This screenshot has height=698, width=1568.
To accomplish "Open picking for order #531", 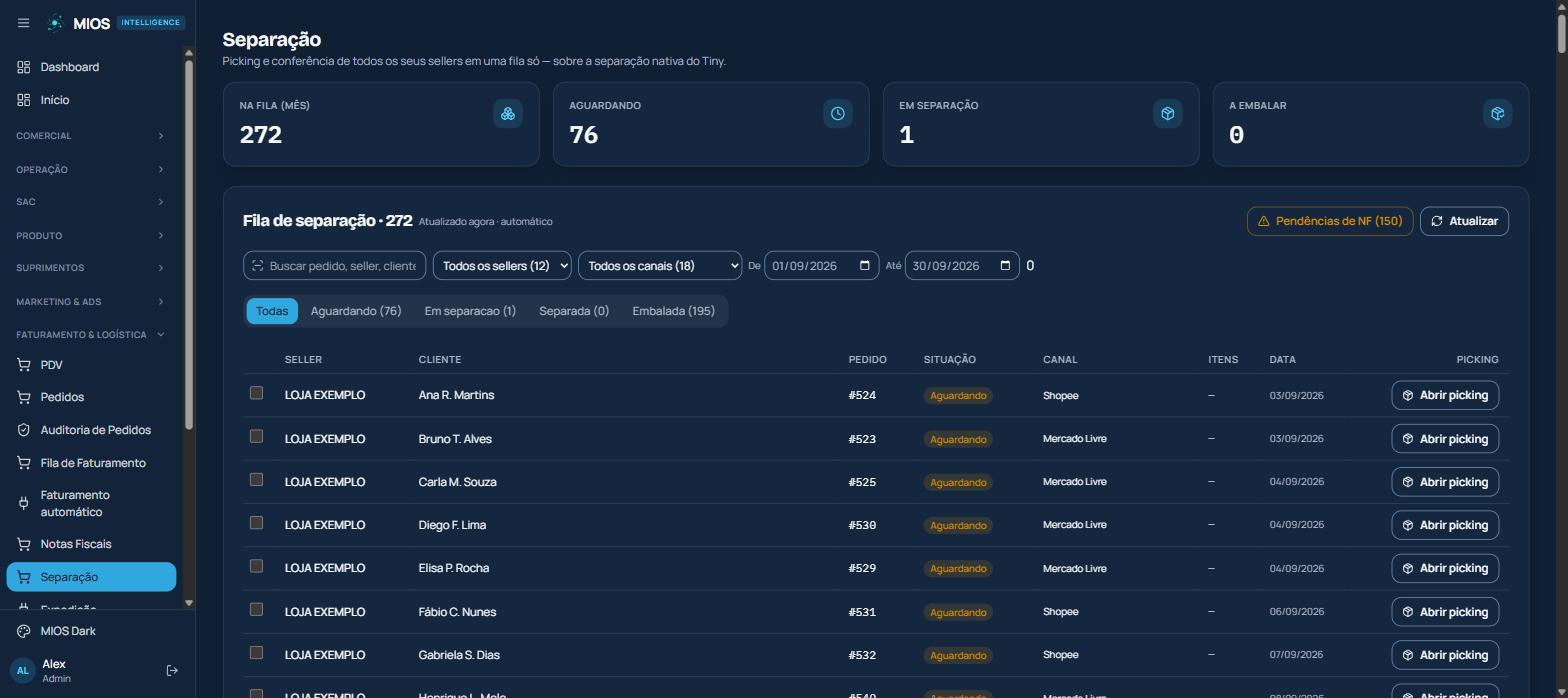I will tap(1445, 612).
